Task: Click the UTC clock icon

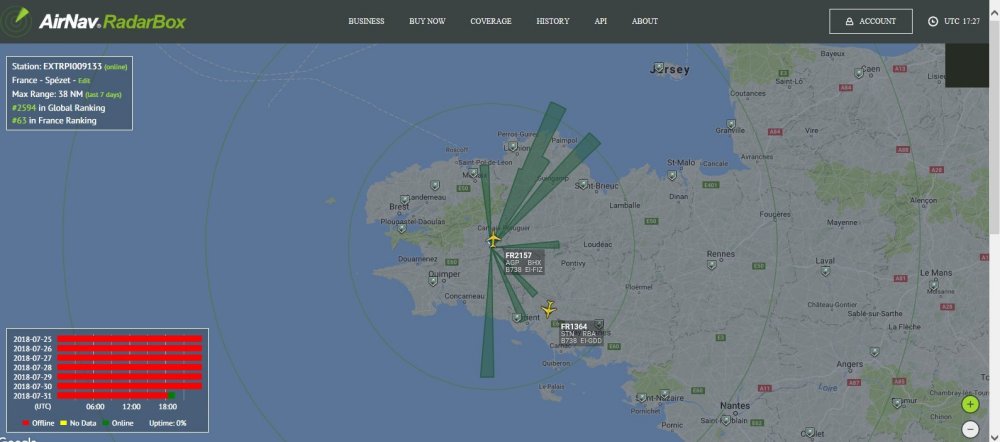Action: [x=933, y=21]
